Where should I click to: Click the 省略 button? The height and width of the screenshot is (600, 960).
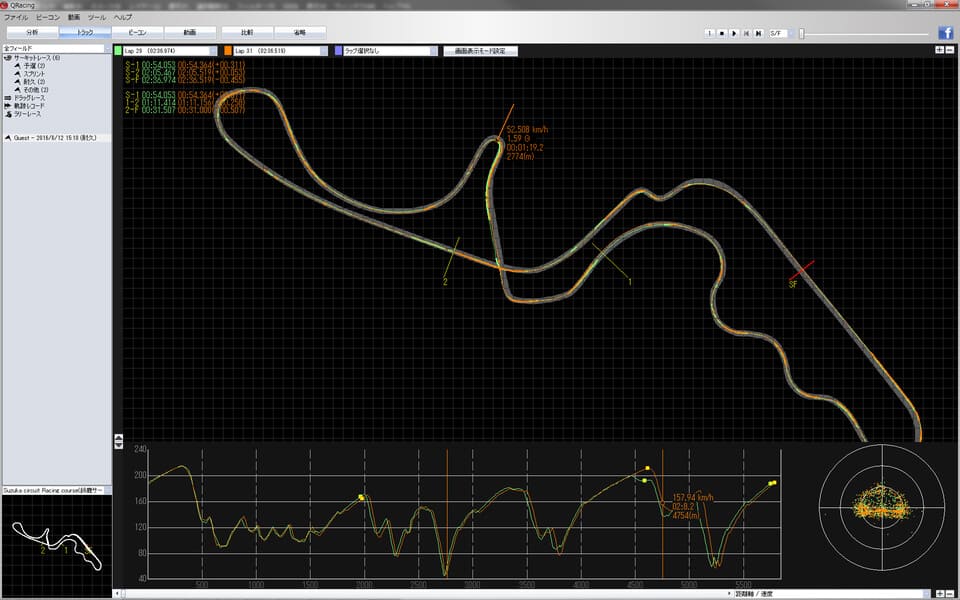300,32
